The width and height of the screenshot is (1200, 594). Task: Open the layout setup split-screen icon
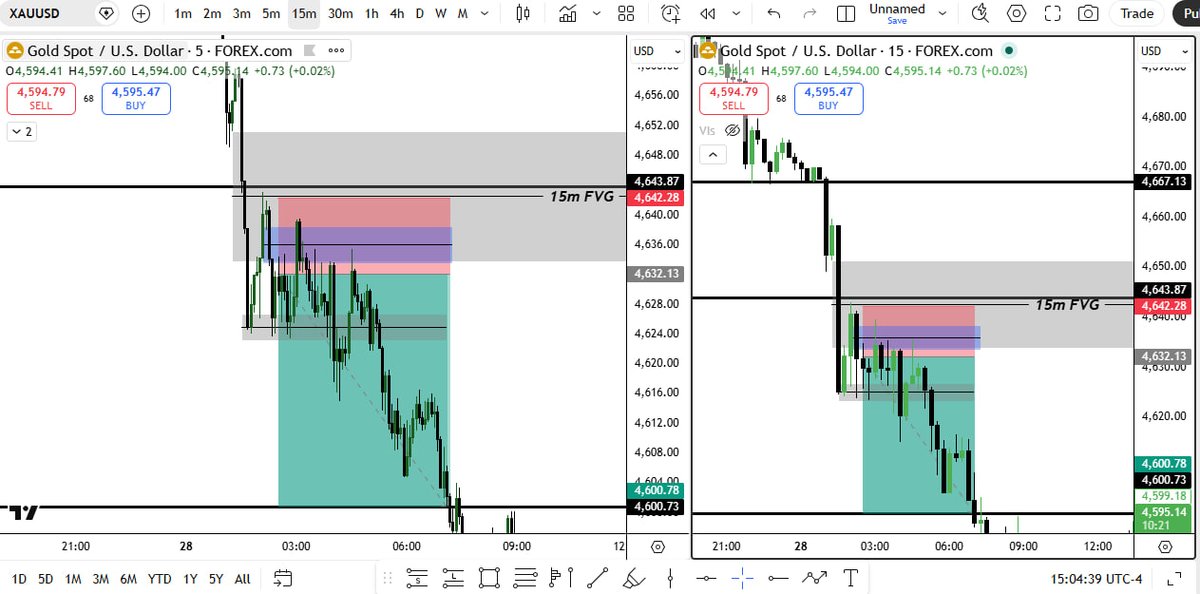point(846,14)
